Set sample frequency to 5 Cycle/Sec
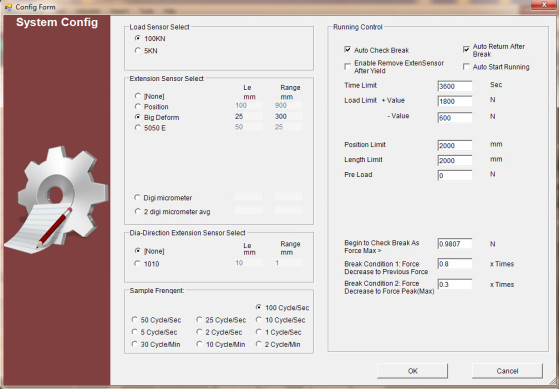Viewport: 560px width, 389px height. 134,332
